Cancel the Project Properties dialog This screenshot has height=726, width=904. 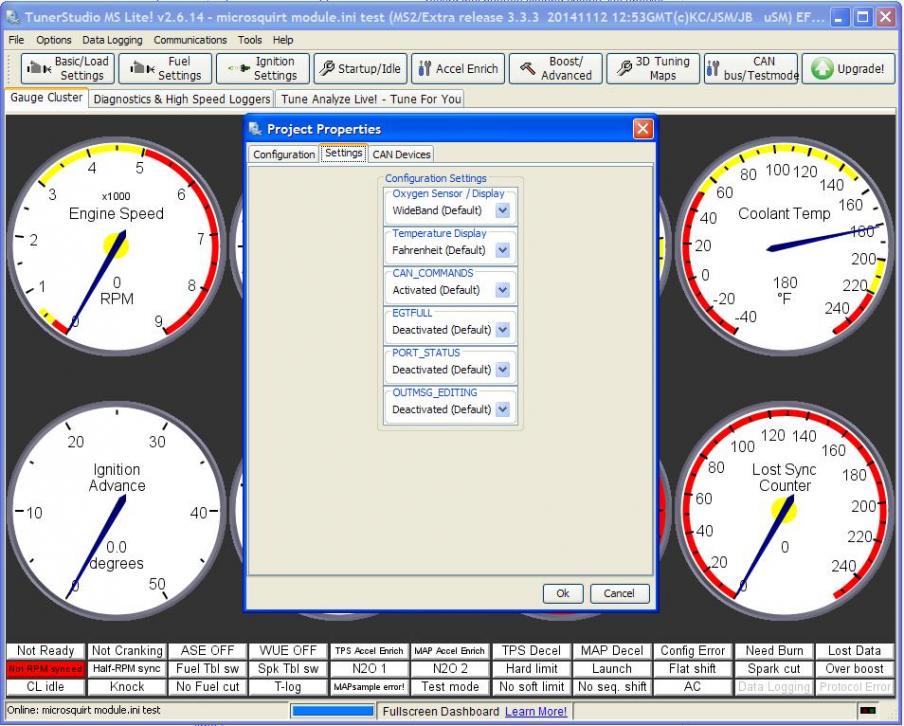coord(619,593)
